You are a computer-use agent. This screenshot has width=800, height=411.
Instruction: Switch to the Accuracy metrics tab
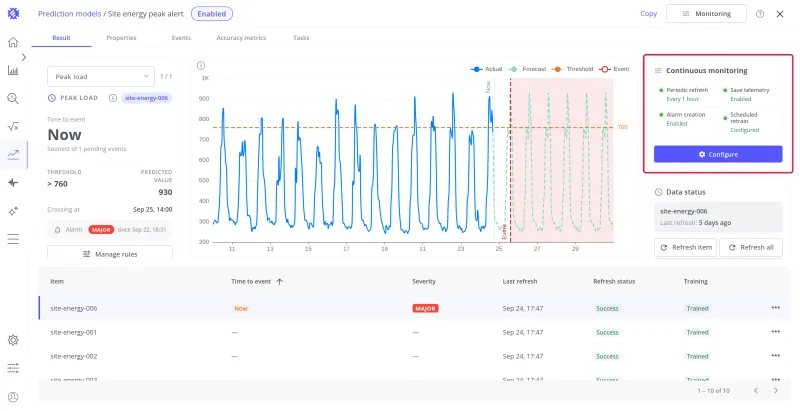coord(241,38)
